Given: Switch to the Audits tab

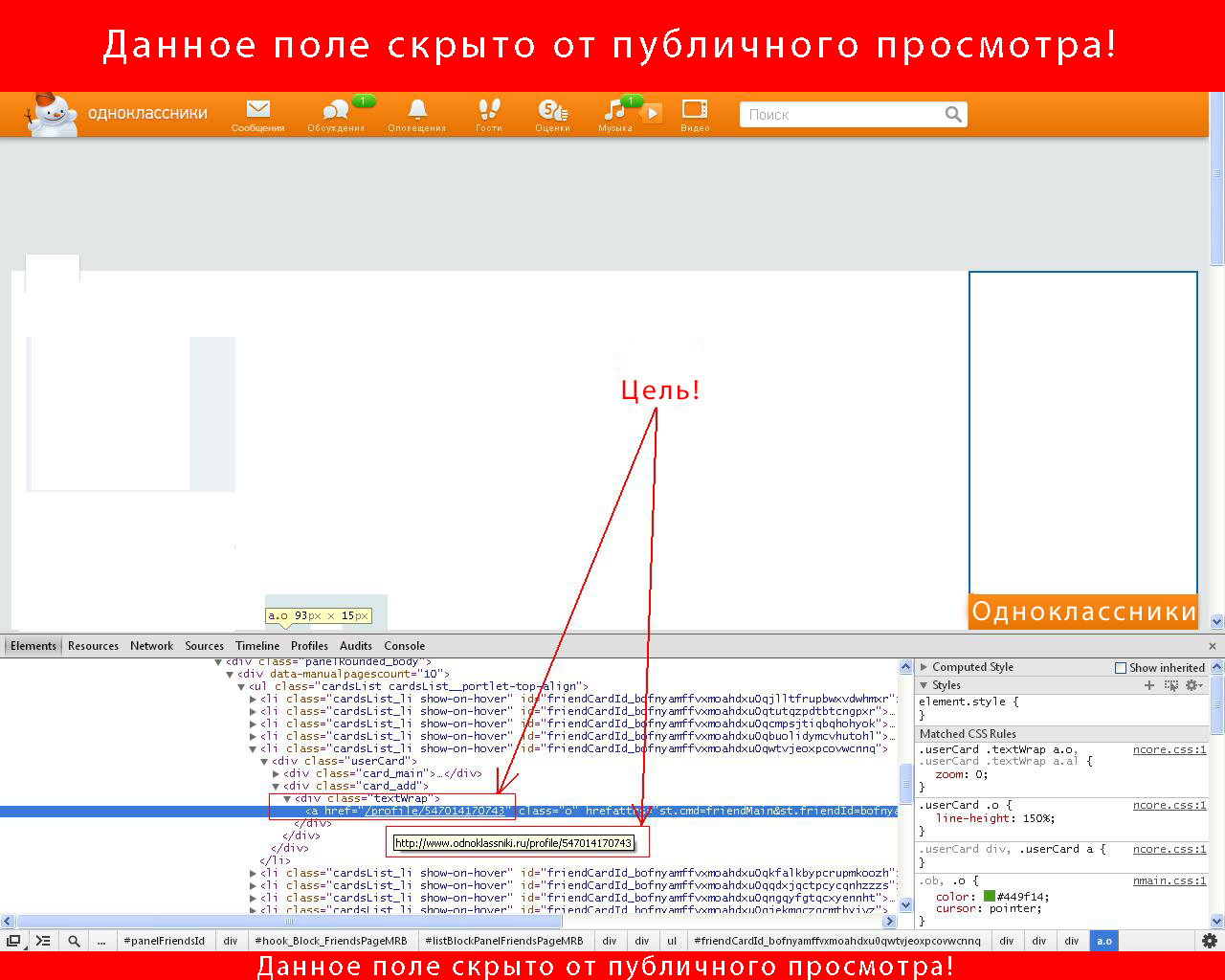Looking at the screenshot, I should [356, 646].
